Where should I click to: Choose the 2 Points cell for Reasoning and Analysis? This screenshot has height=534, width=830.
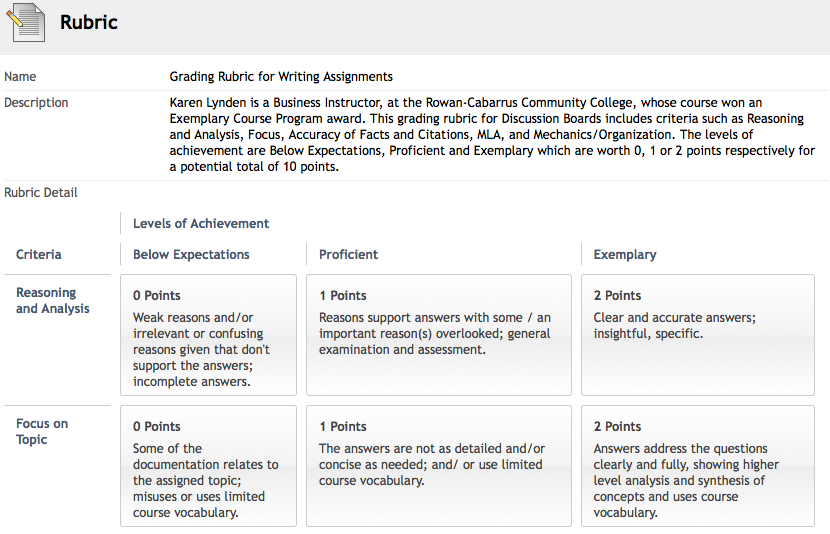pyautogui.click(x=698, y=335)
